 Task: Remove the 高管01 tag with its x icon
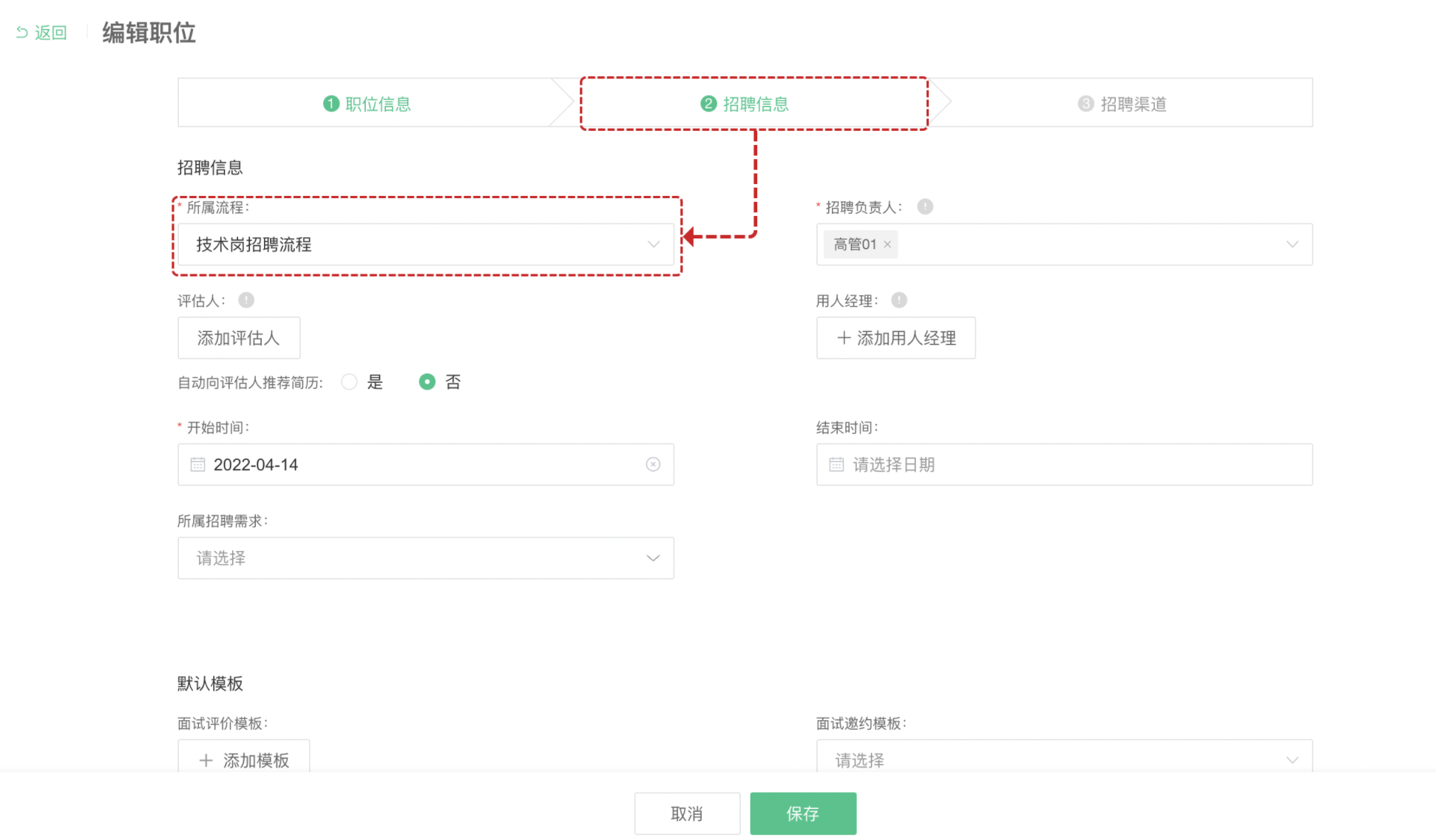pyautogui.click(x=887, y=245)
